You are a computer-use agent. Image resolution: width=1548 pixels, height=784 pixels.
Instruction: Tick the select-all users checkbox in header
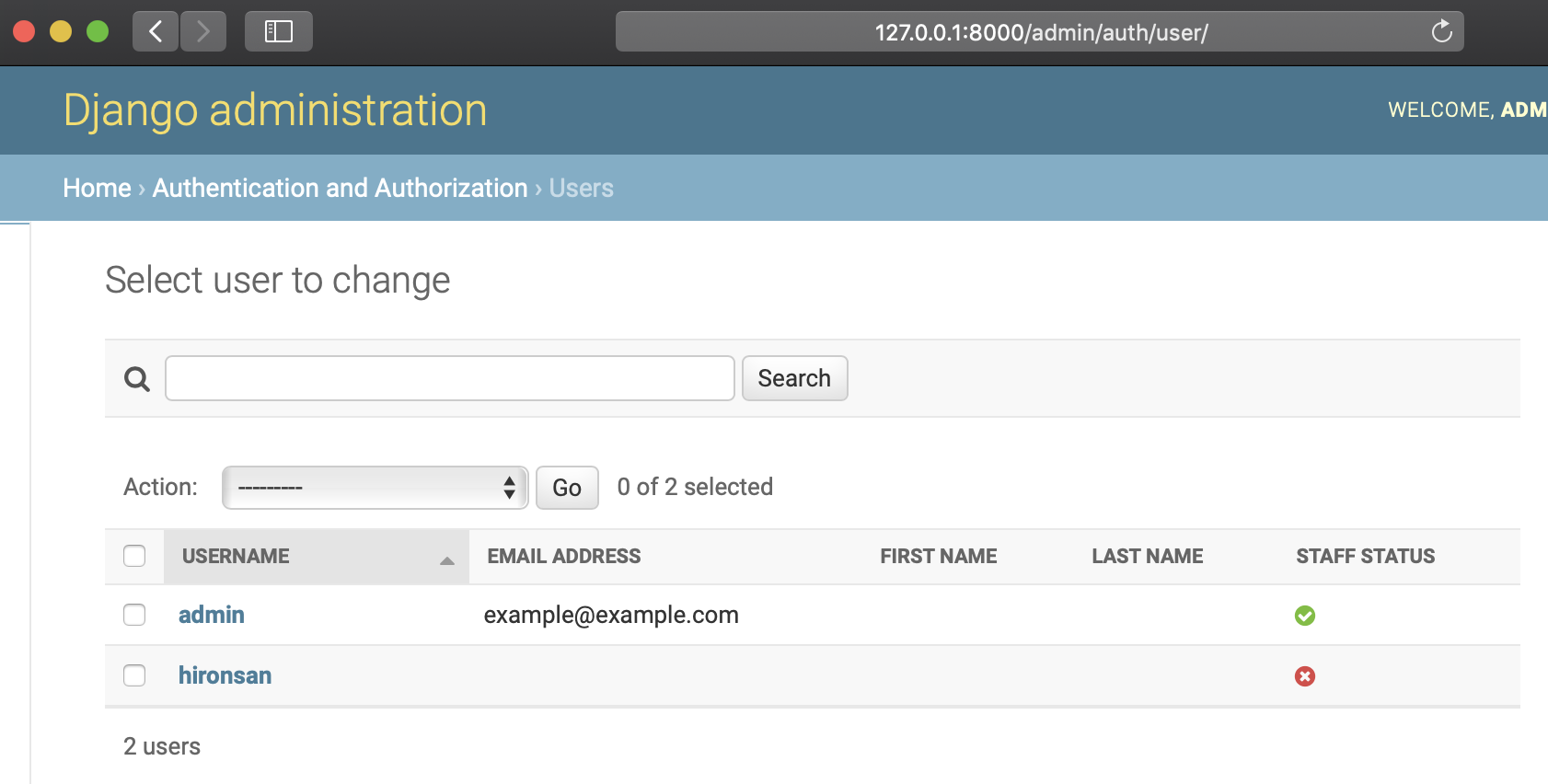pyautogui.click(x=134, y=556)
